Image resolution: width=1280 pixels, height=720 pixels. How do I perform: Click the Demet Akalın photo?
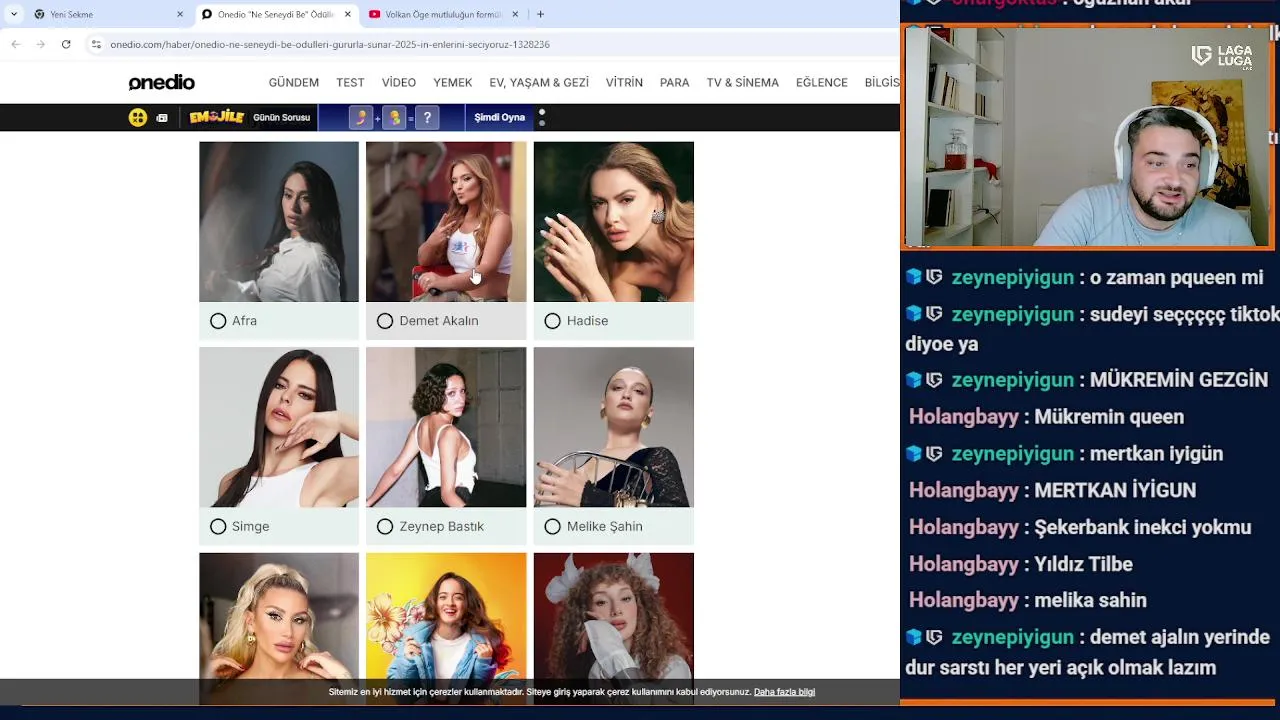446,221
